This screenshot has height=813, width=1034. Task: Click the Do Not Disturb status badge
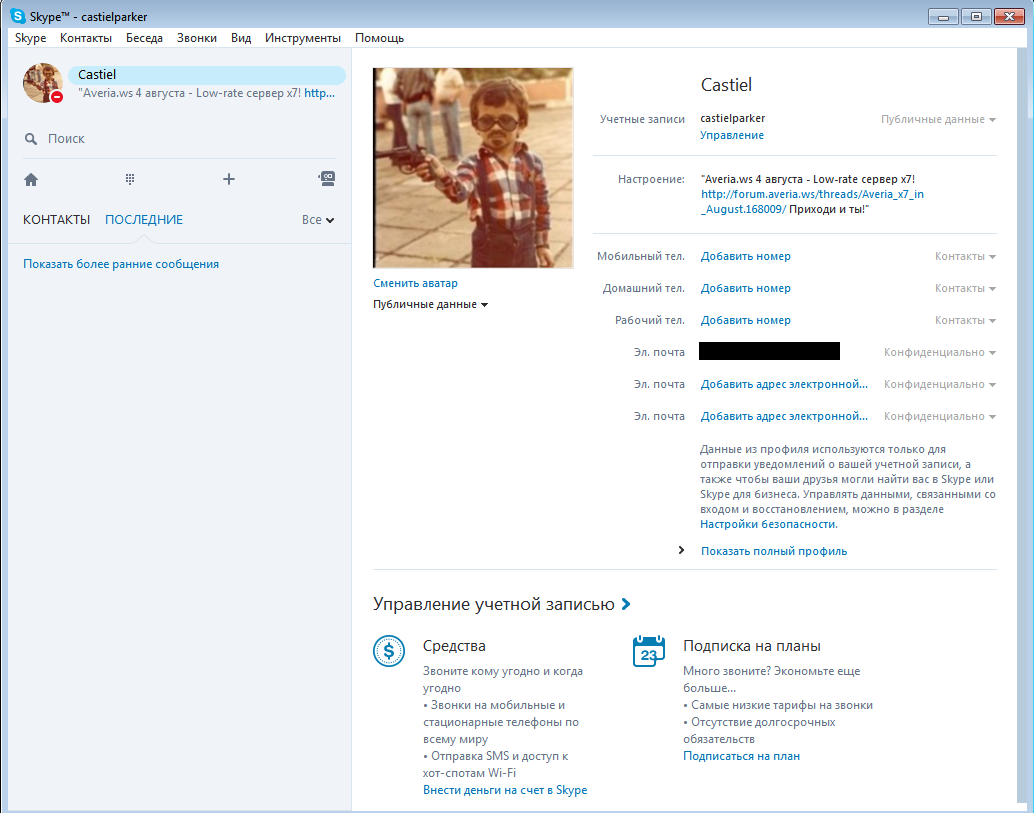pyautogui.click(x=57, y=97)
